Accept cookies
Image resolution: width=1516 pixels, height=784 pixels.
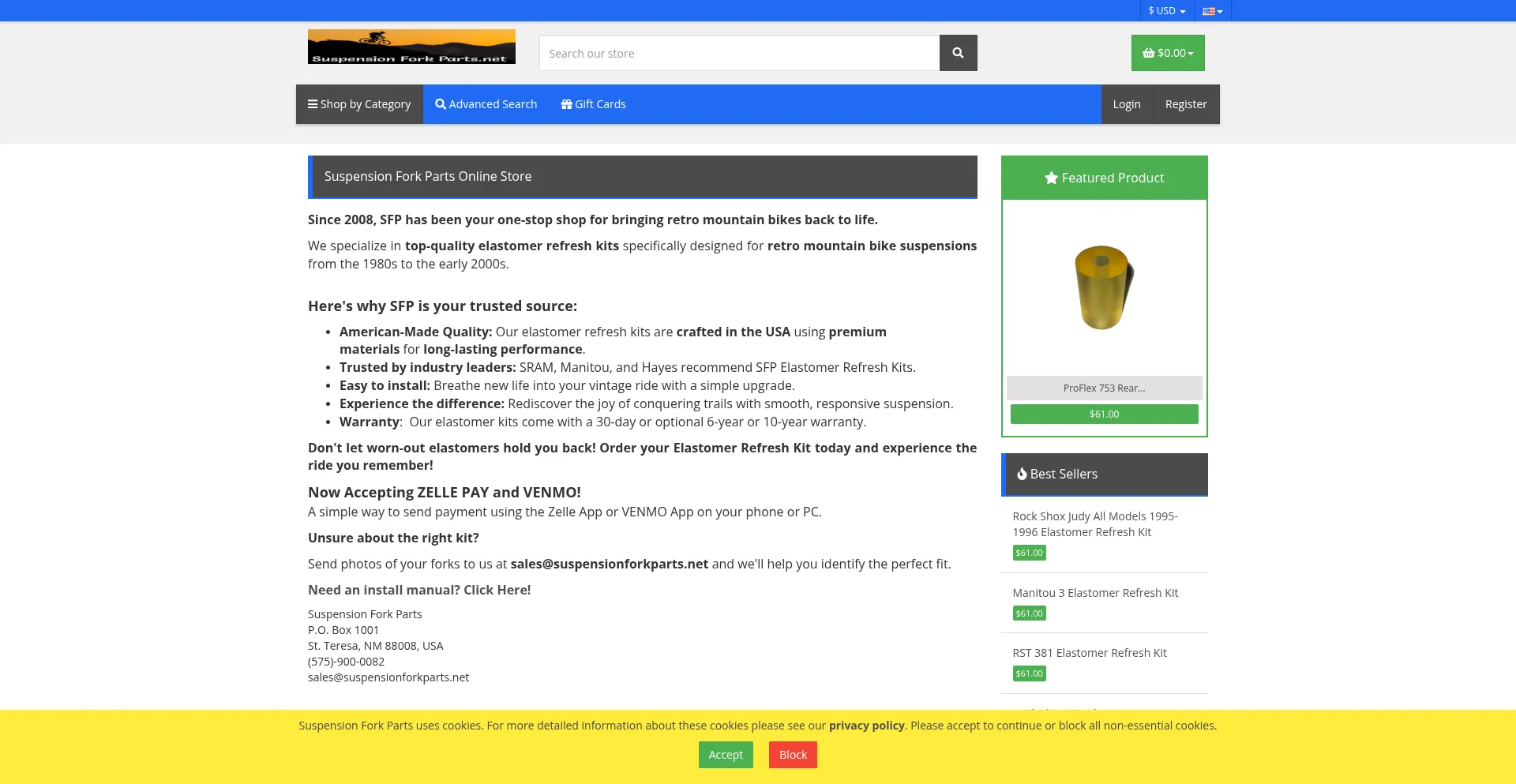click(x=726, y=755)
